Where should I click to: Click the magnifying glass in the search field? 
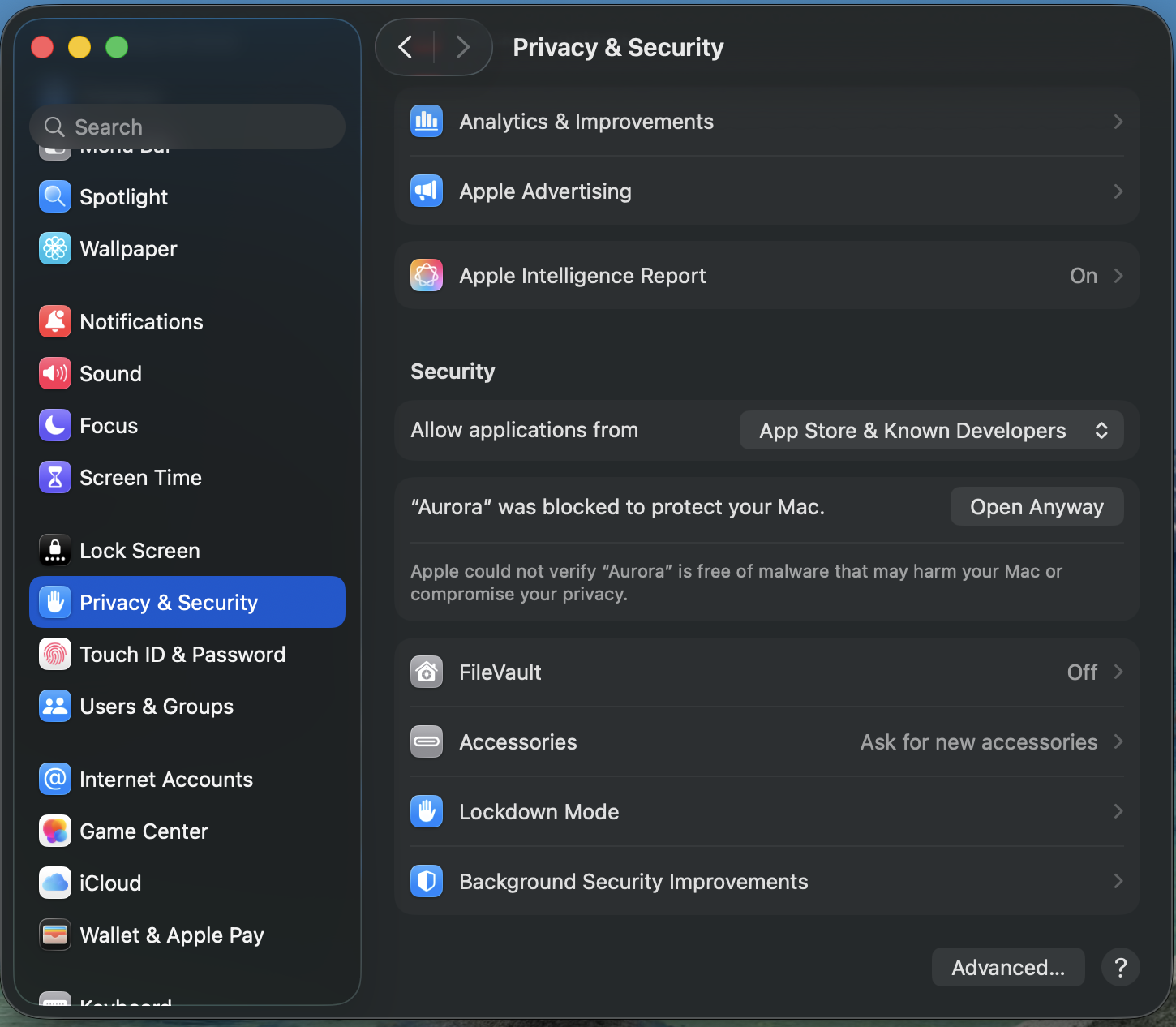click(54, 127)
